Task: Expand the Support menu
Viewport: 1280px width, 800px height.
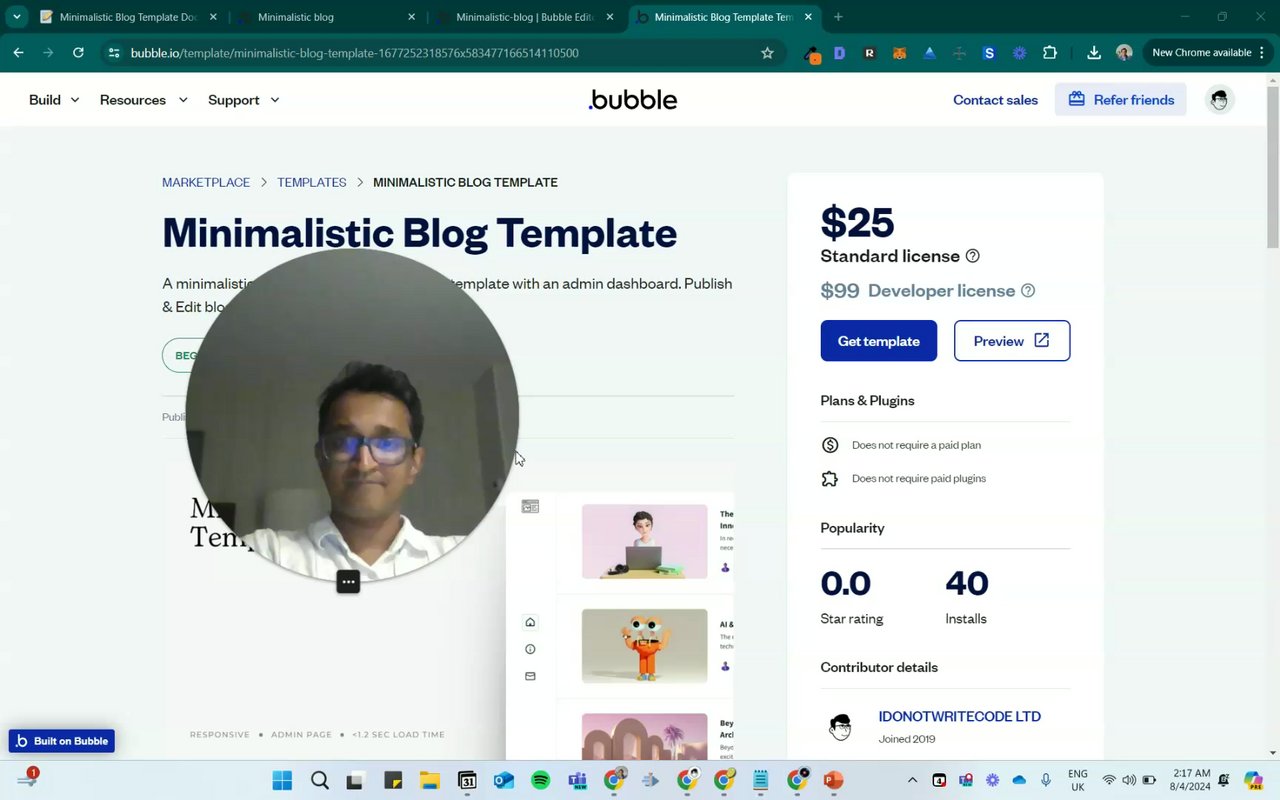Action: pyautogui.click(x=244, y=100)
